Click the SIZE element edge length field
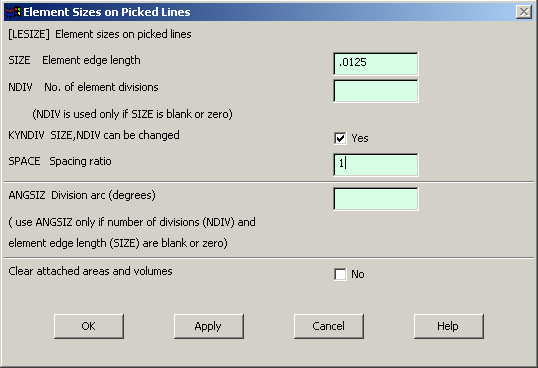The height and width of the screenshot is (368, 538). pos(376,63)
